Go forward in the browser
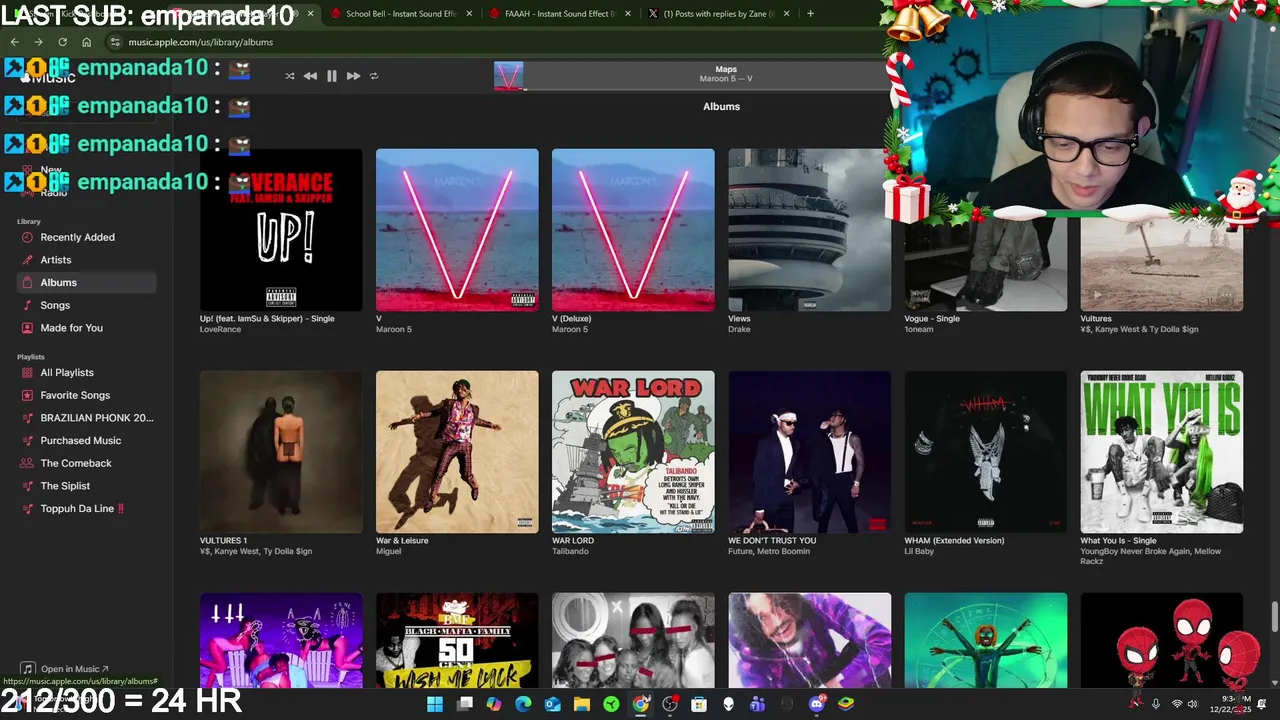 tap(38, 42)
